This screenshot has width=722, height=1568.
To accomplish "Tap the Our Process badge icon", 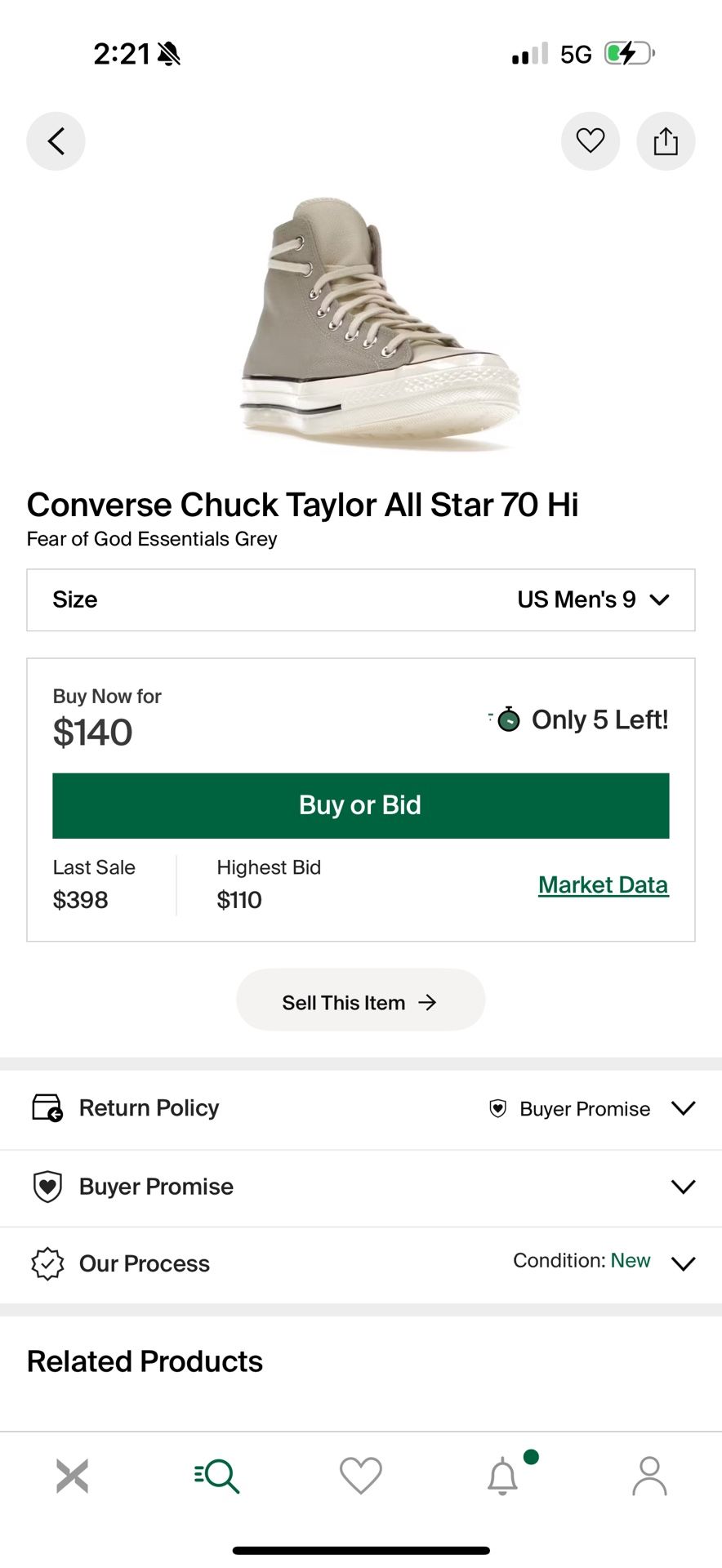I will 47,1263.
